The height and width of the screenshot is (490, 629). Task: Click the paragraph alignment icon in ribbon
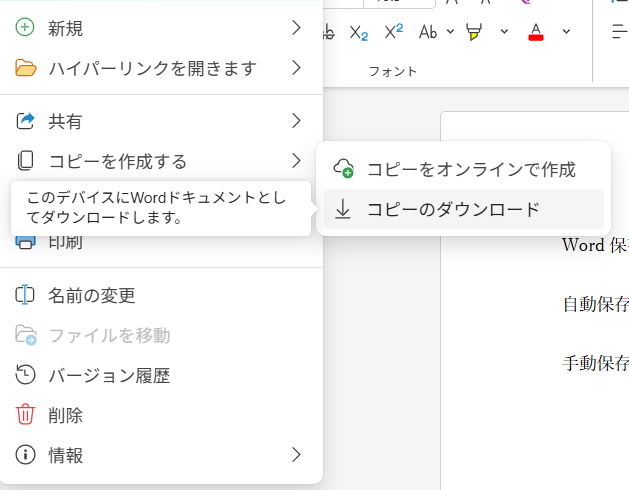pos(620,32)
